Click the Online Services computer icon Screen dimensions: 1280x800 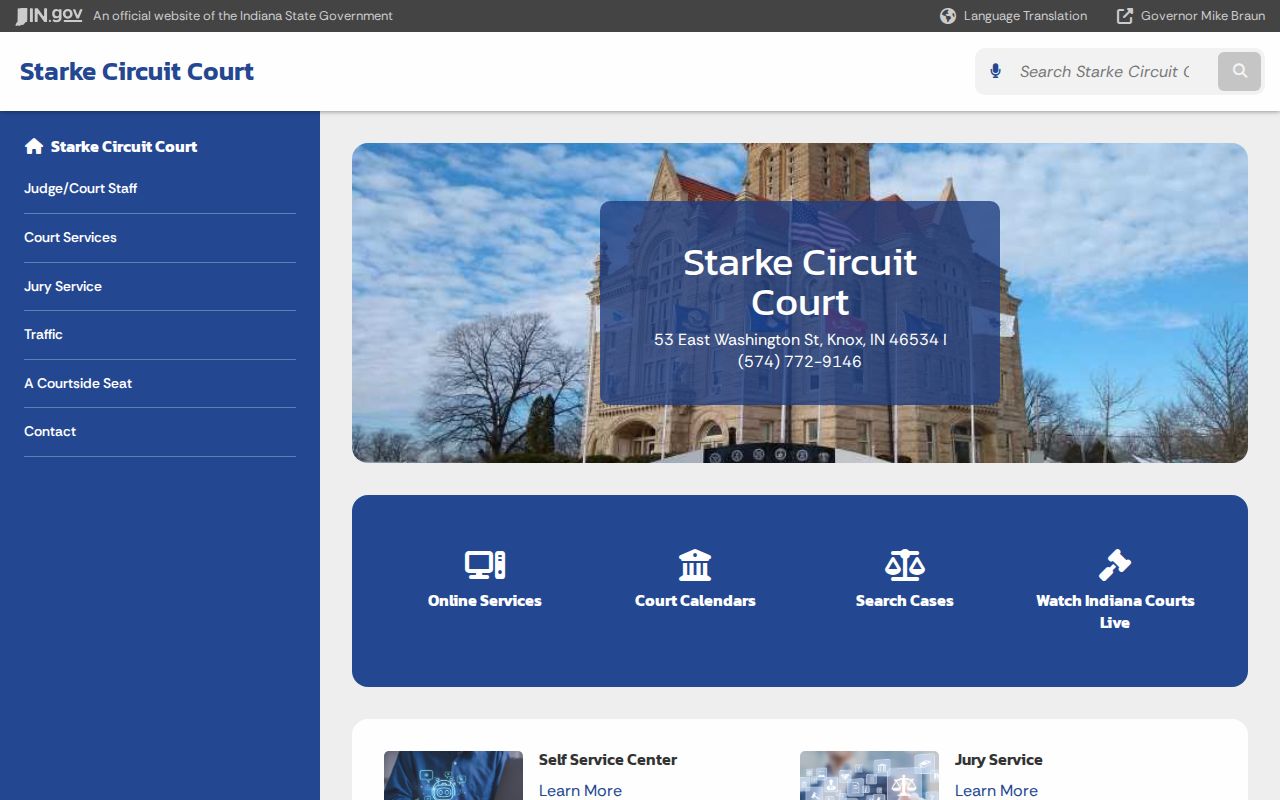(x=485, y=565)
